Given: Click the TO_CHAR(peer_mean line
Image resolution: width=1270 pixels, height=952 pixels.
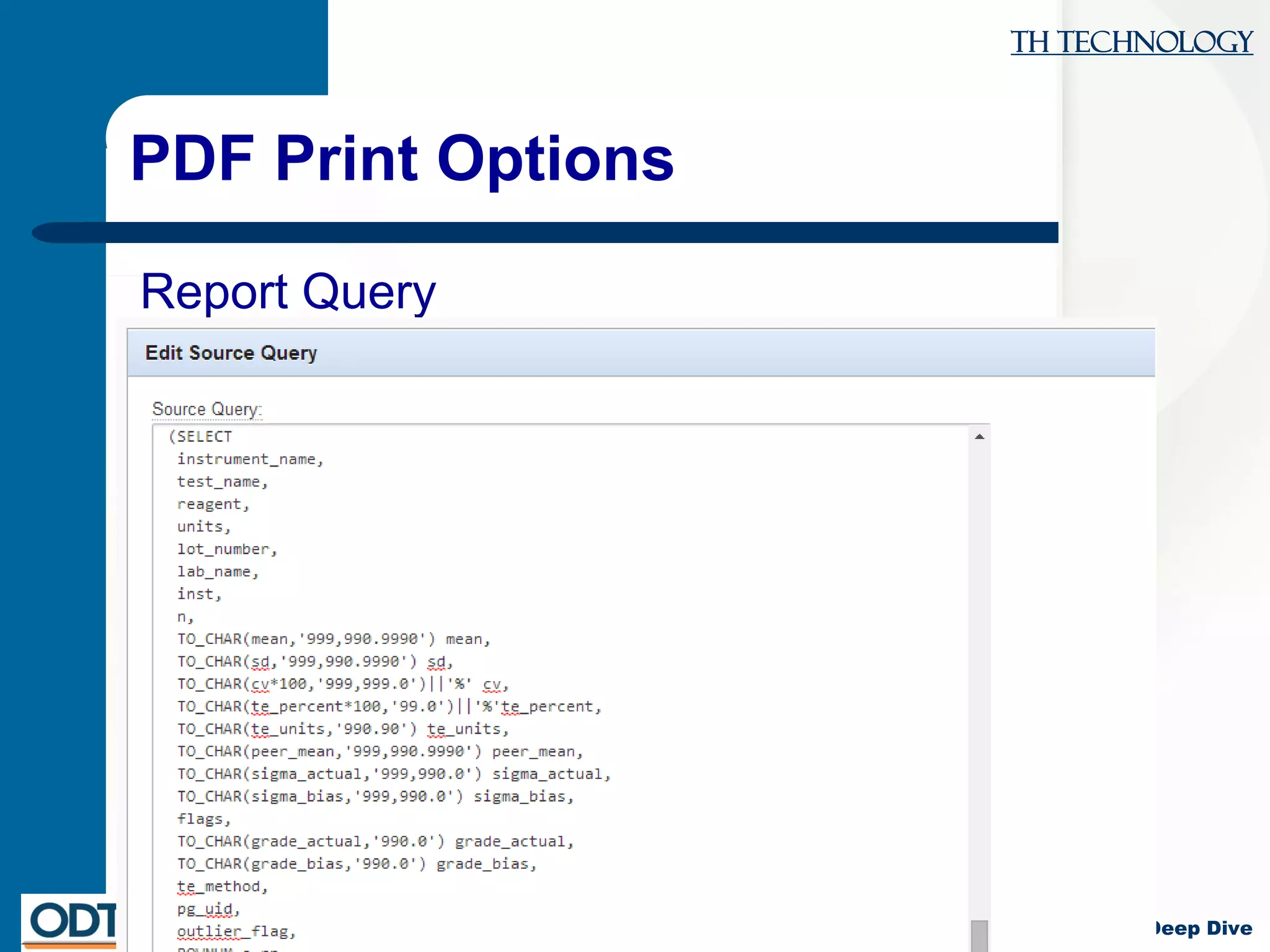Looking at the screenshot, I should point(380,751).
